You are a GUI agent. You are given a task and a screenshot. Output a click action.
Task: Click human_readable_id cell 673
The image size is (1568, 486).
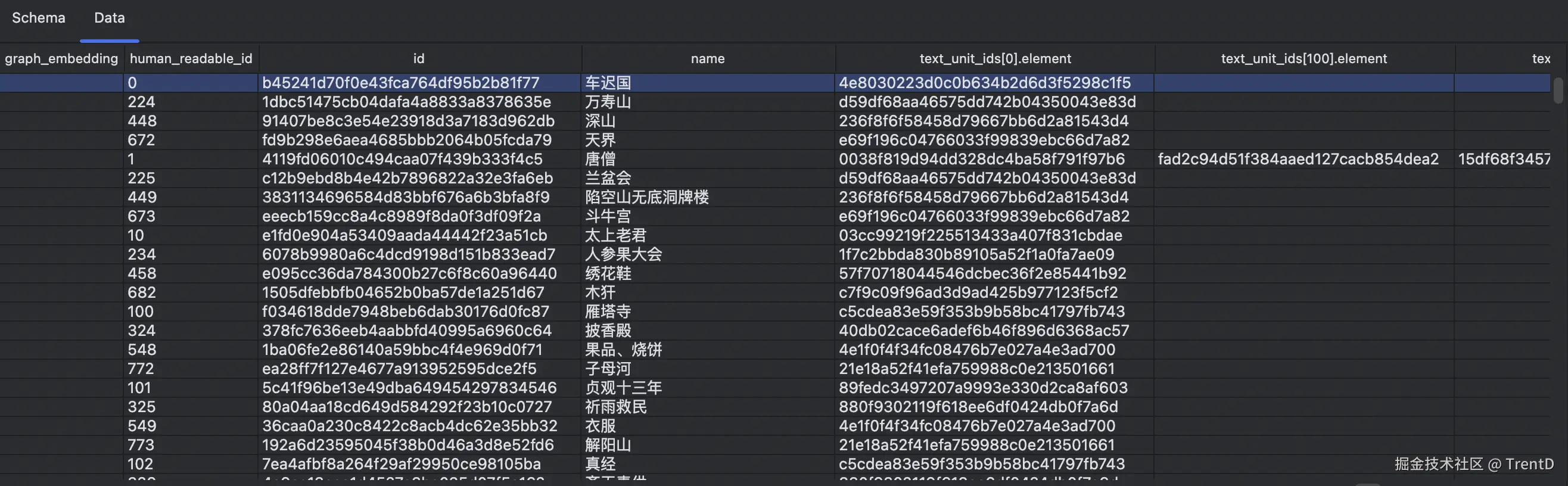191,216
